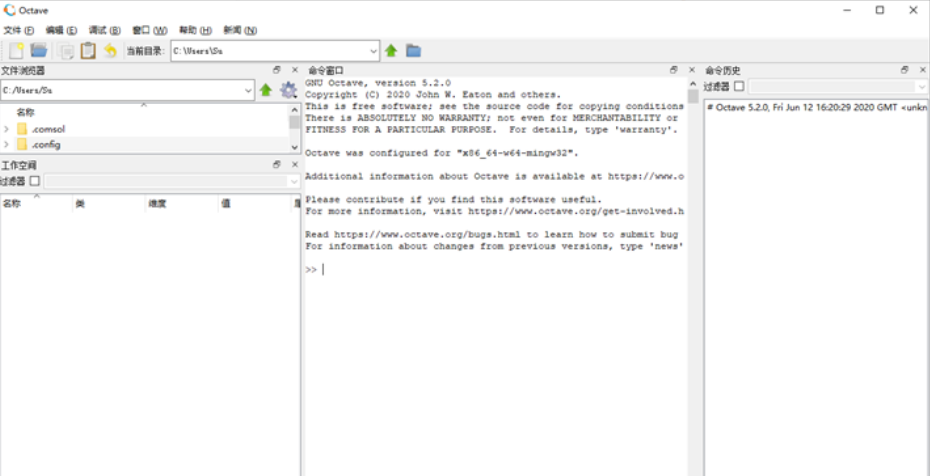Open the 文件 (File) menu

19,30
